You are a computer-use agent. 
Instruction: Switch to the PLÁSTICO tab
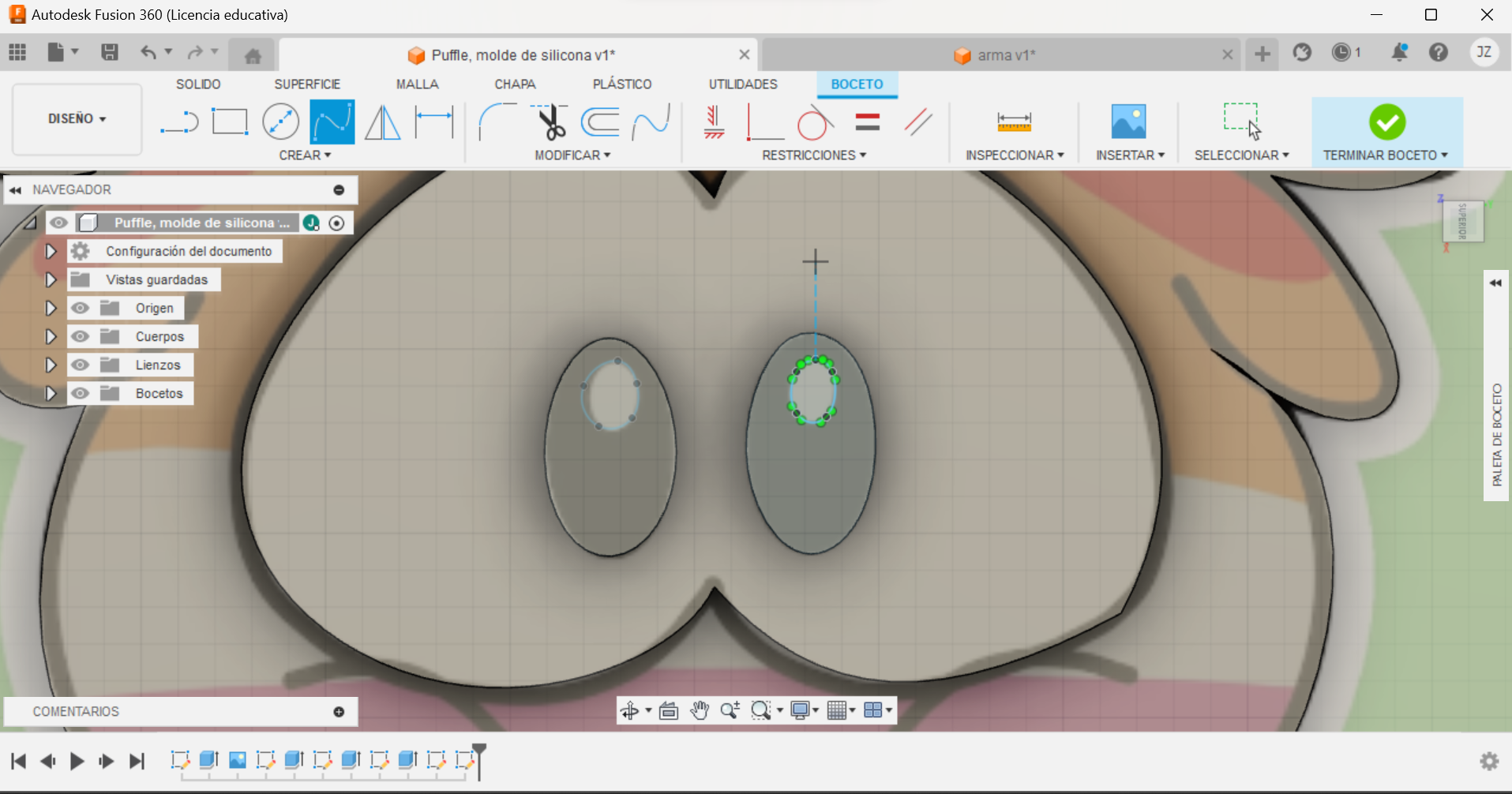(x=622, y=84)
